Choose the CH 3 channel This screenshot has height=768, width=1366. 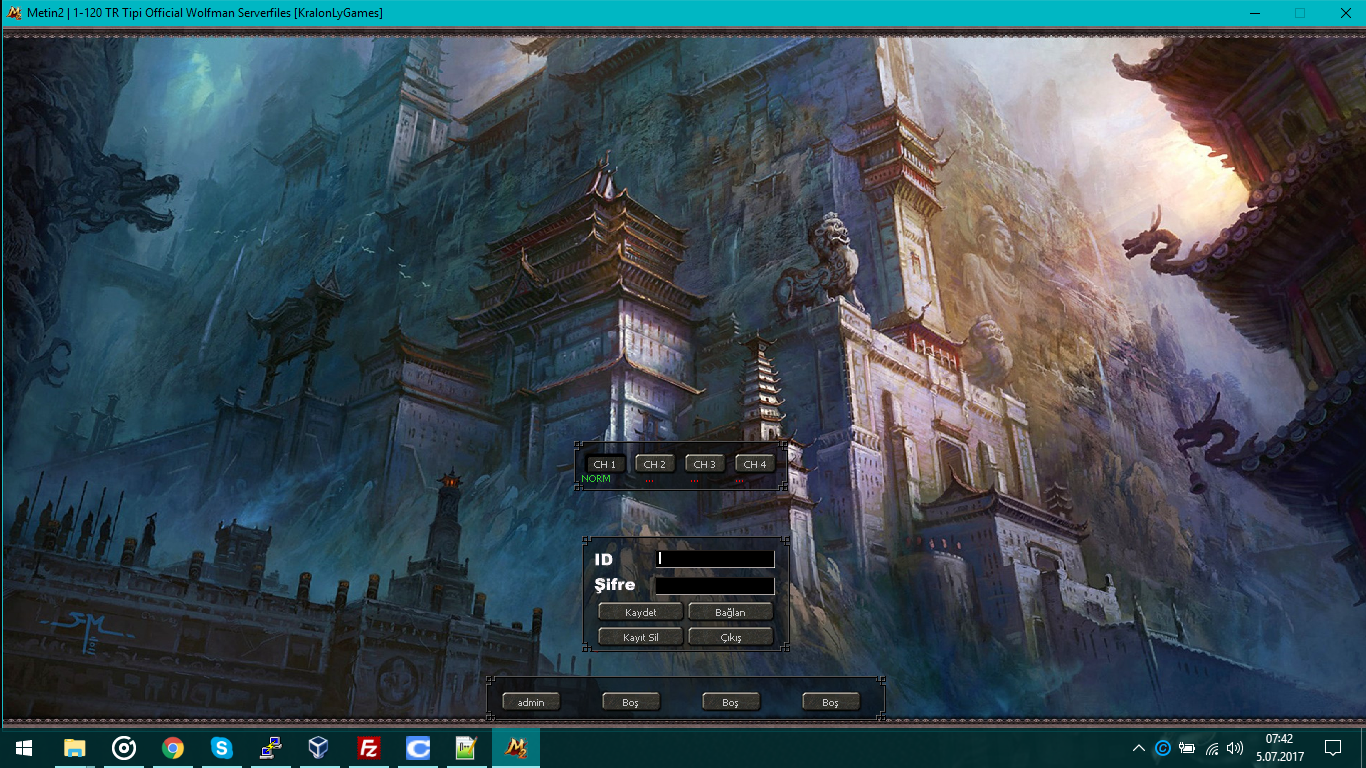(x=705, y=464)
